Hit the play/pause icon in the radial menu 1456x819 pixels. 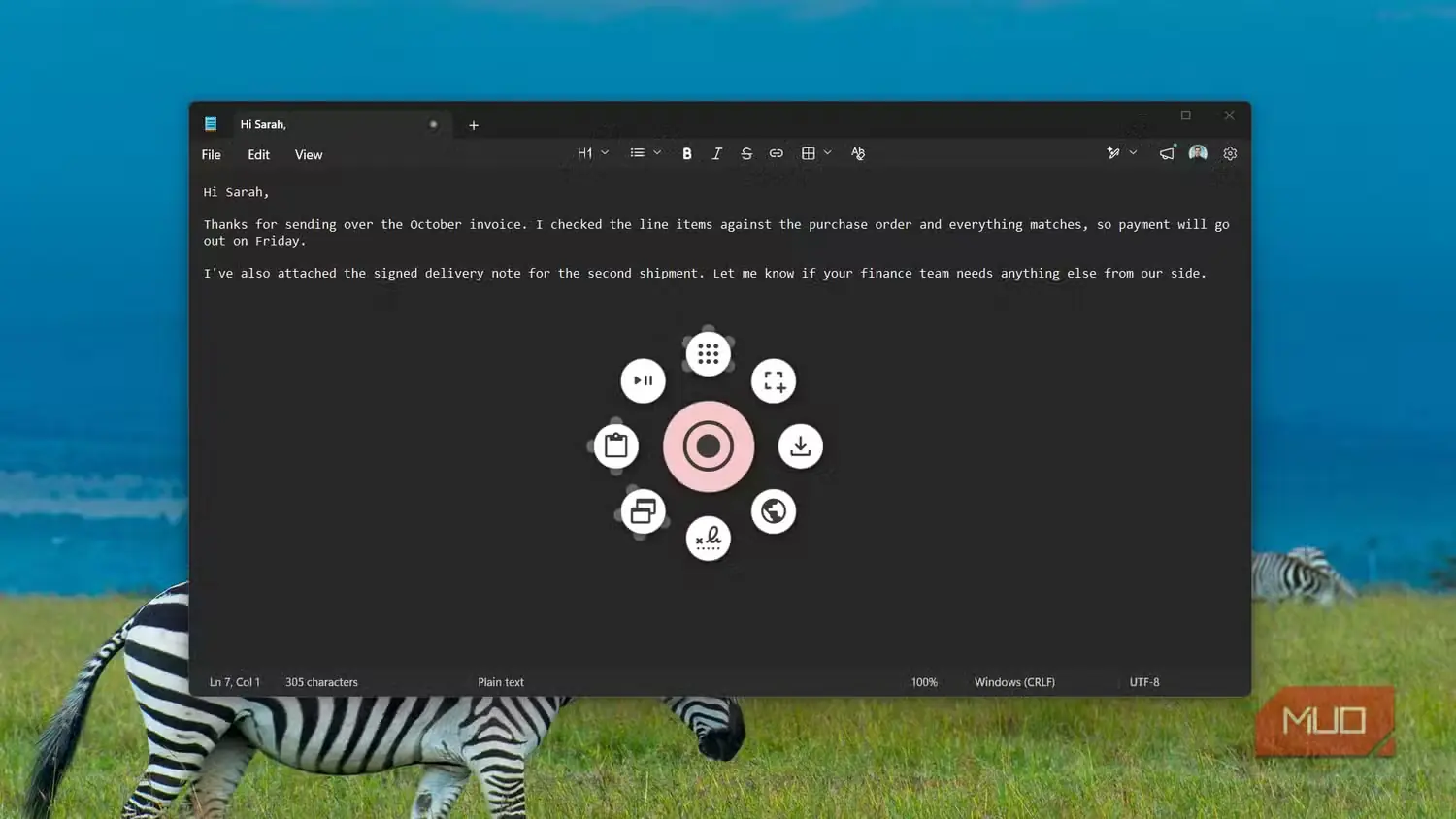[x=643, y=380]
